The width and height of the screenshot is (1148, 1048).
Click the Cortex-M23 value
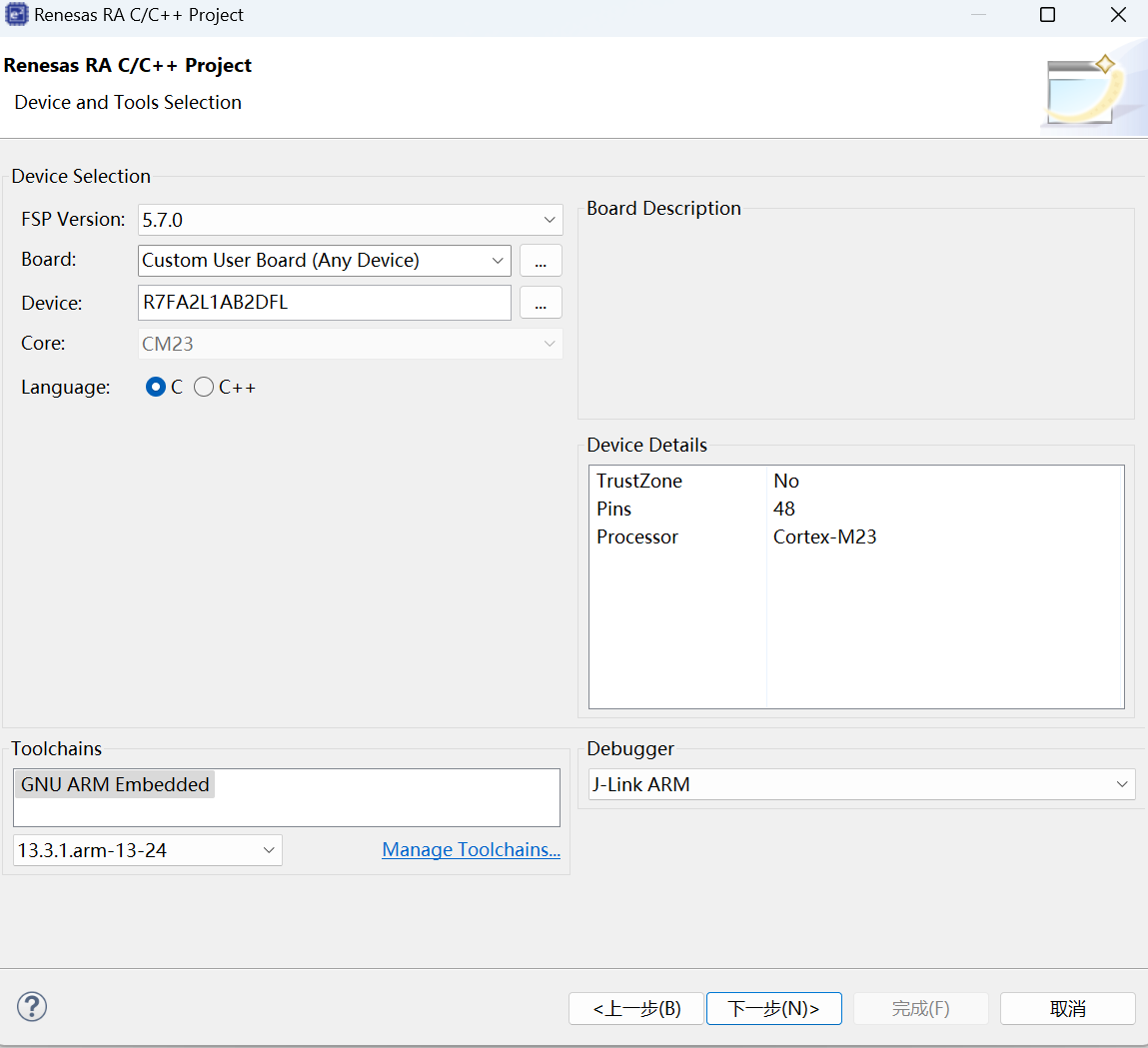tap(824, 536)
